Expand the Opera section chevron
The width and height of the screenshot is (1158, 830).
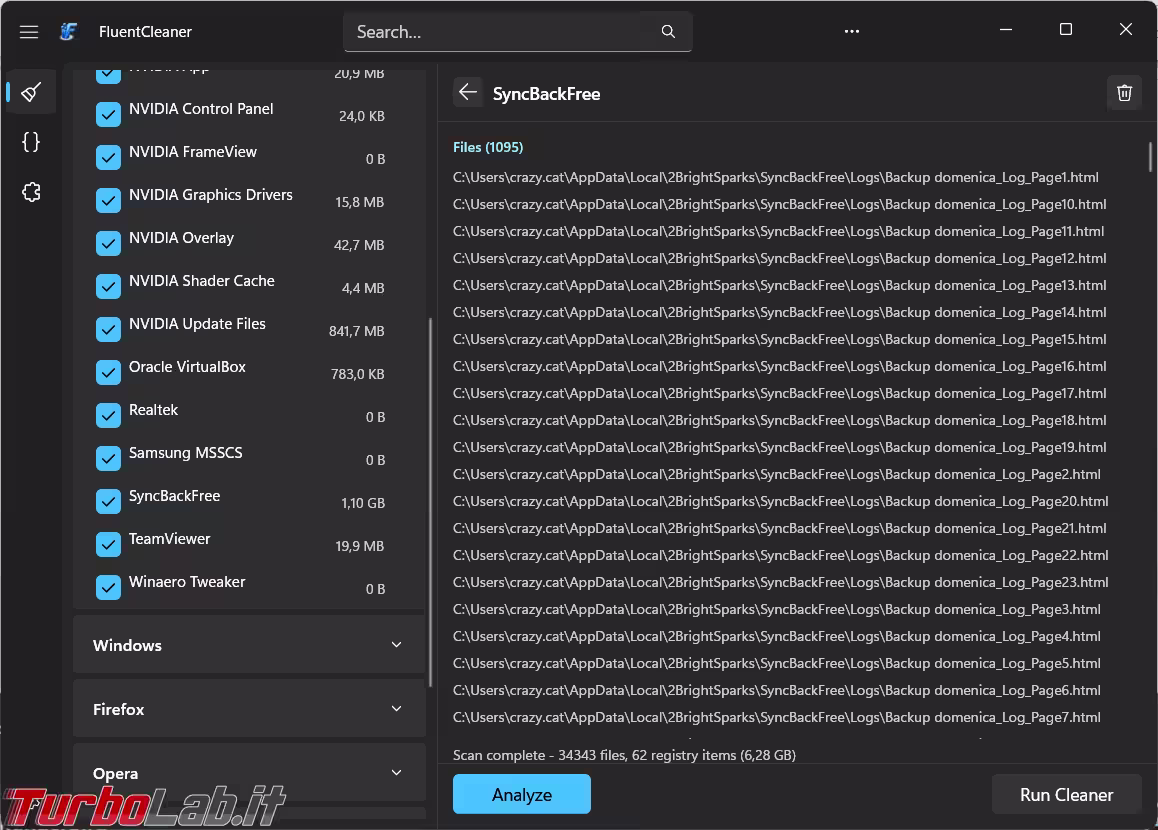[x=397, y=773]
